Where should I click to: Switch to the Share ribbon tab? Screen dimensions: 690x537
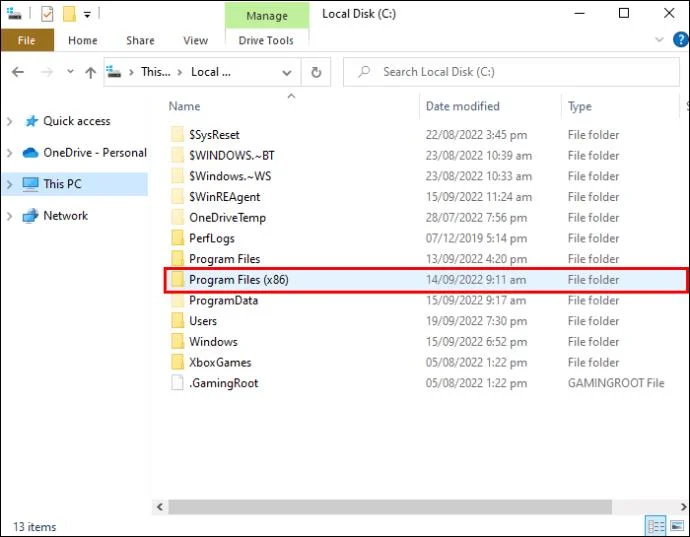coord(140,40)
